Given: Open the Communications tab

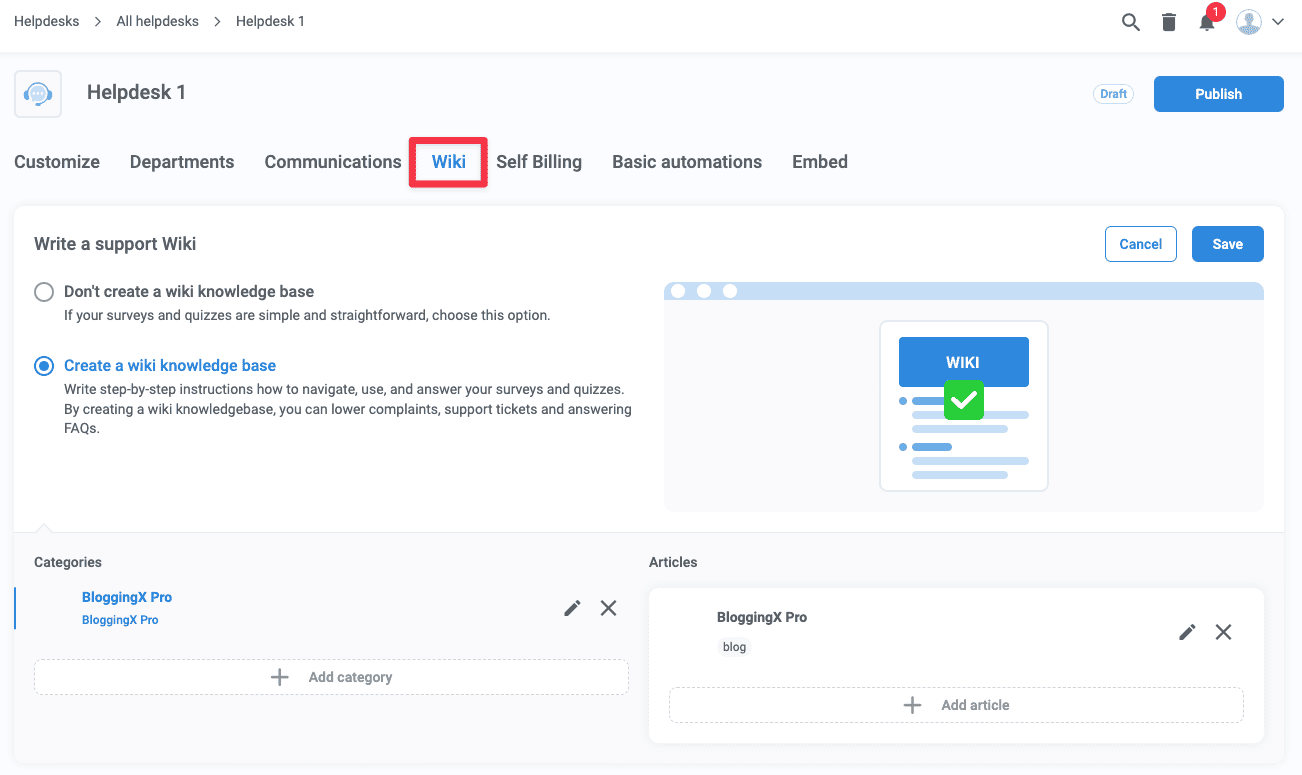Looking at the screenshot, I should click(333, 162).
